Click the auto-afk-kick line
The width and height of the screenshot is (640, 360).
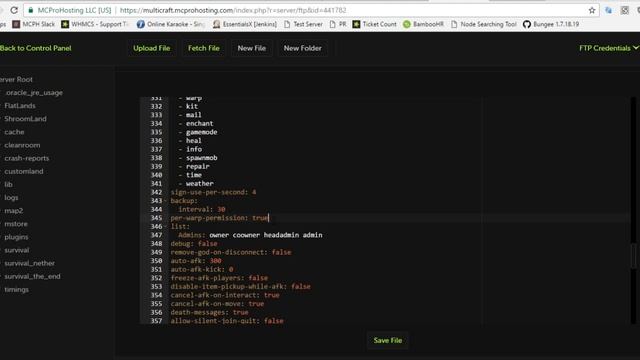(202, 269)
